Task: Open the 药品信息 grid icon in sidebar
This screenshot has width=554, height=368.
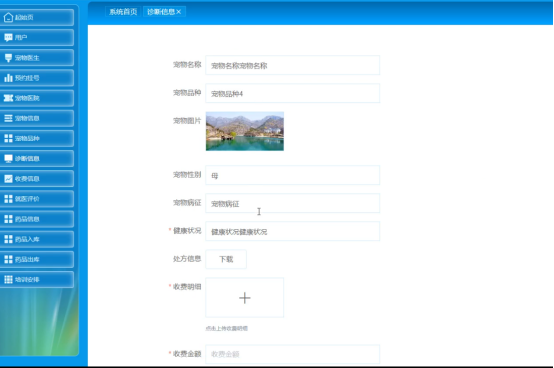Action: click(8, 219)
